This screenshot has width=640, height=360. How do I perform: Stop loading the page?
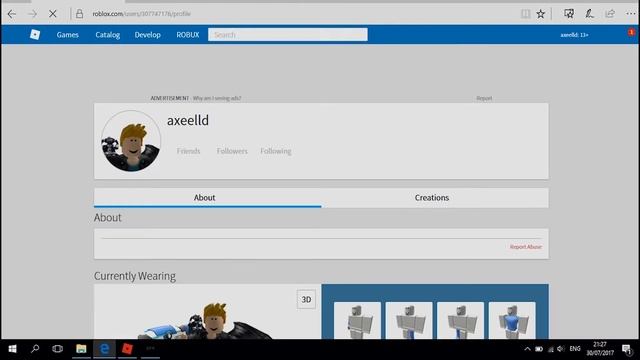tap(53, 14)
